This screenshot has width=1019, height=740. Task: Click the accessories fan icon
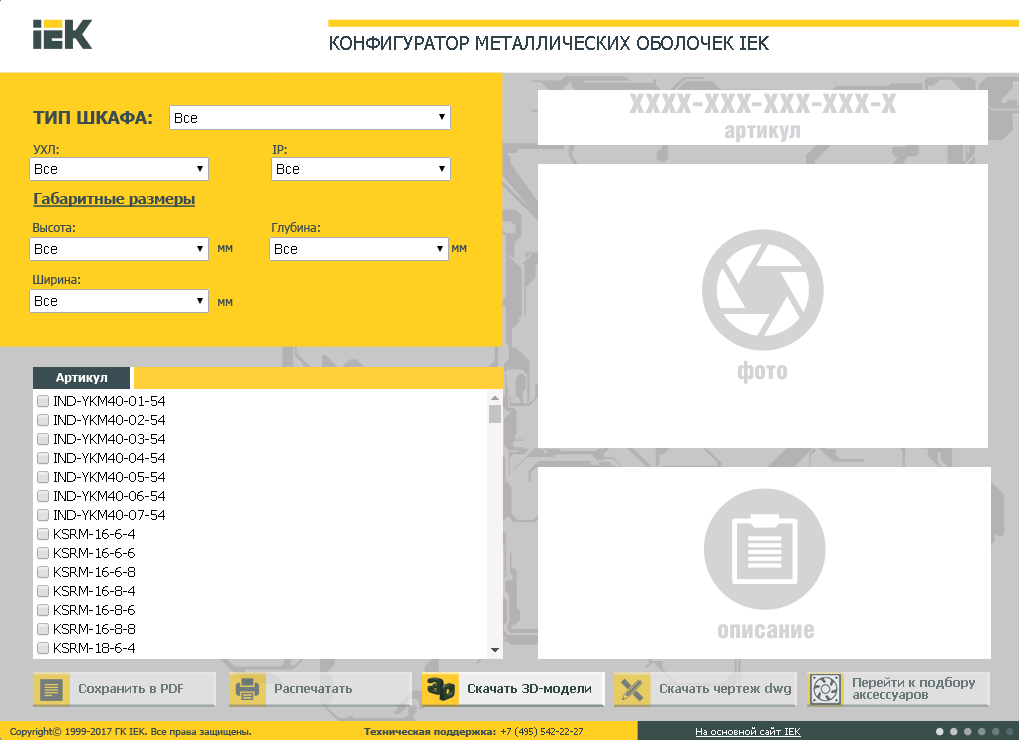[x=825, y=689]
